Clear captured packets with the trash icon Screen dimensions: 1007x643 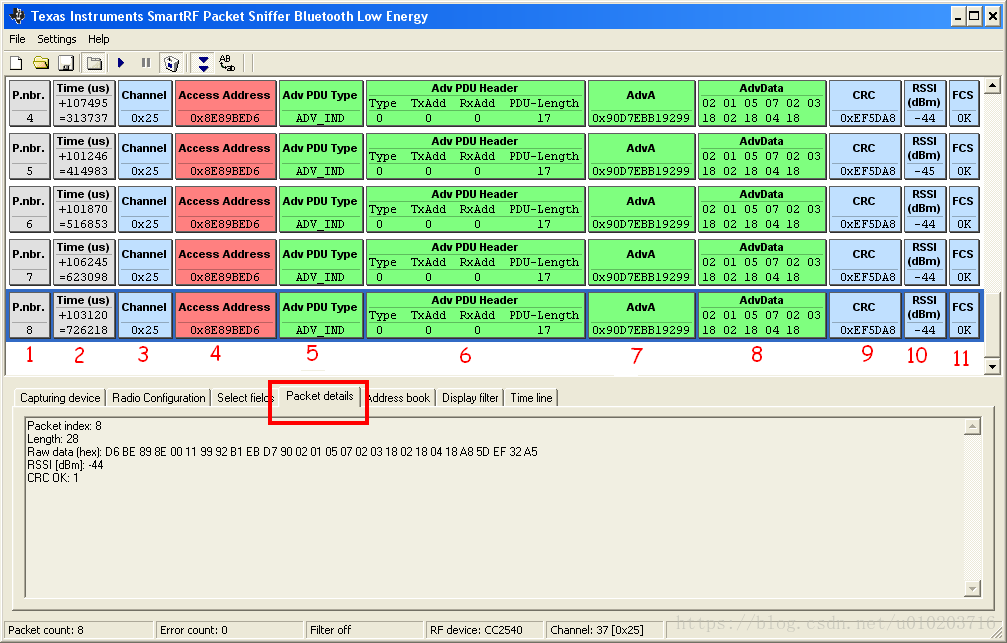tap(171, 63)
